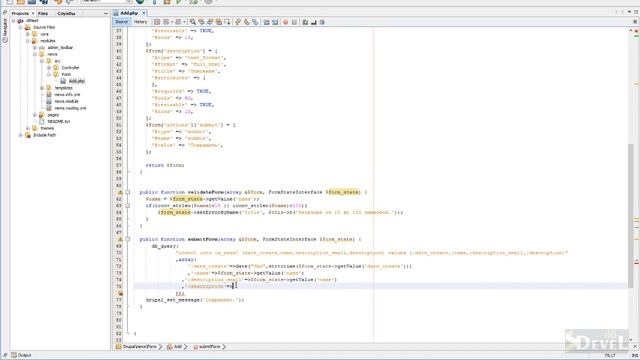The height and width of the screenshot is (360, 640).
Task: Close the Projects tab
Action: [33, 13]
